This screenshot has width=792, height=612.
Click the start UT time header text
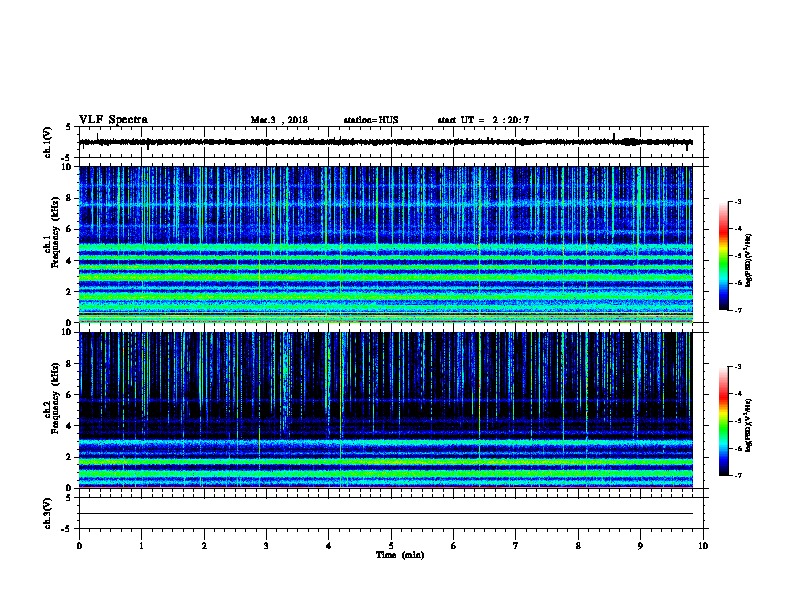[x=483, y=120]
